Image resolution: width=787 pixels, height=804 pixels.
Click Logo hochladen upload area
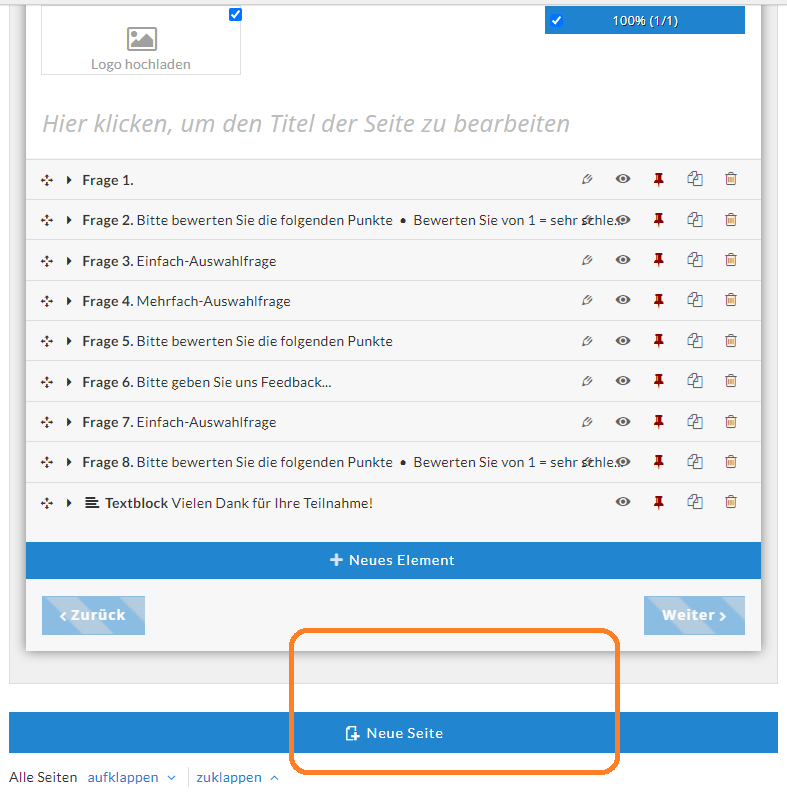coord(141,41)
